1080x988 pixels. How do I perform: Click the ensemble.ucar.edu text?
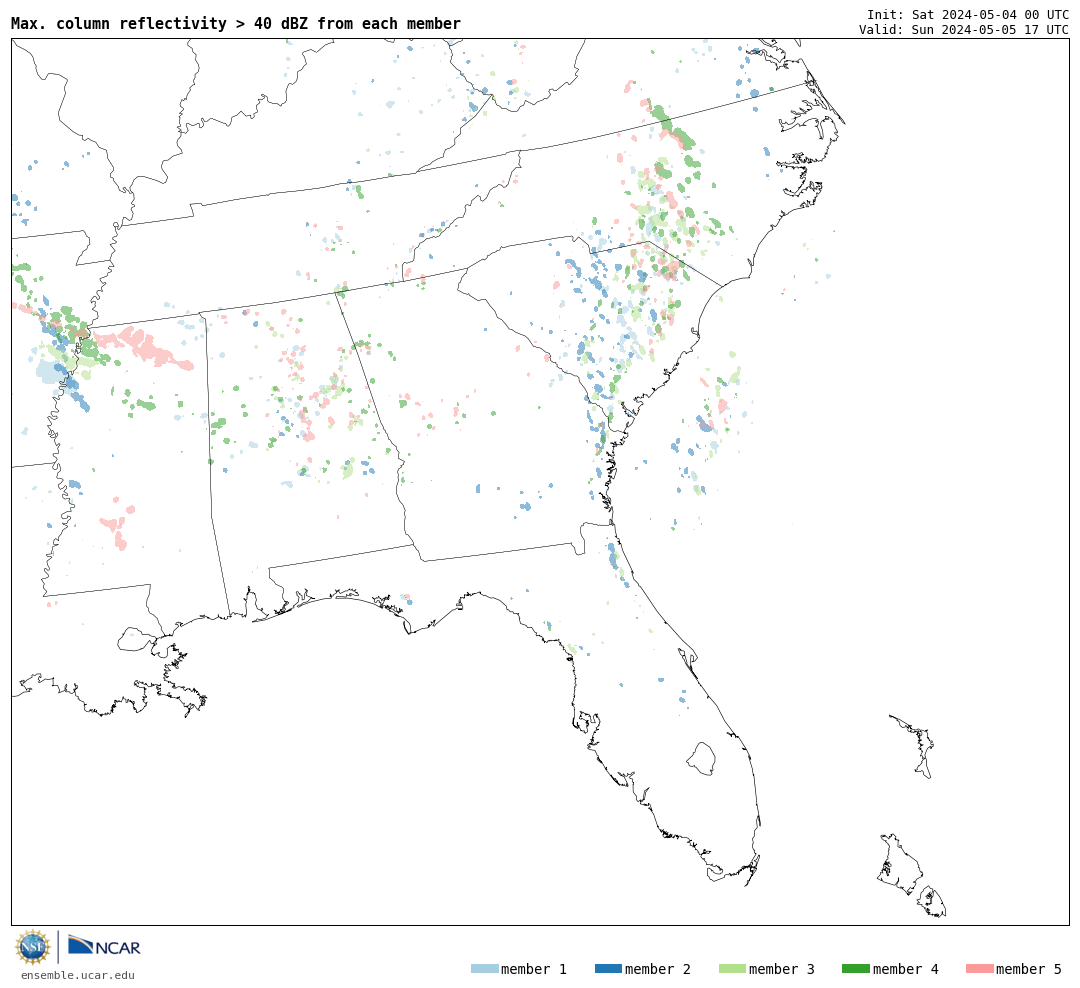(78, 975)
